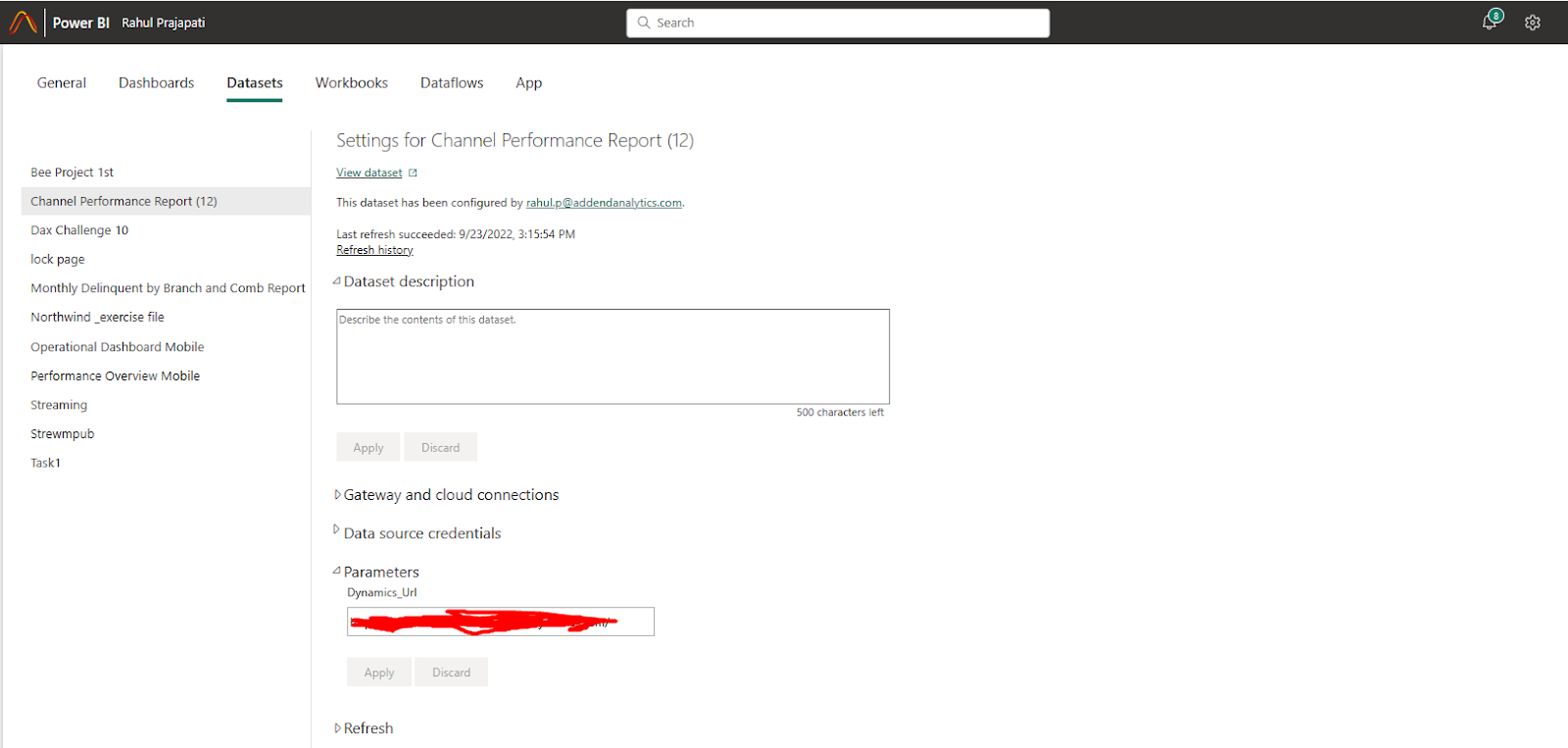1568x748 pixels.
Task: Click the external link icon beside View dataset
Action: 413,173
